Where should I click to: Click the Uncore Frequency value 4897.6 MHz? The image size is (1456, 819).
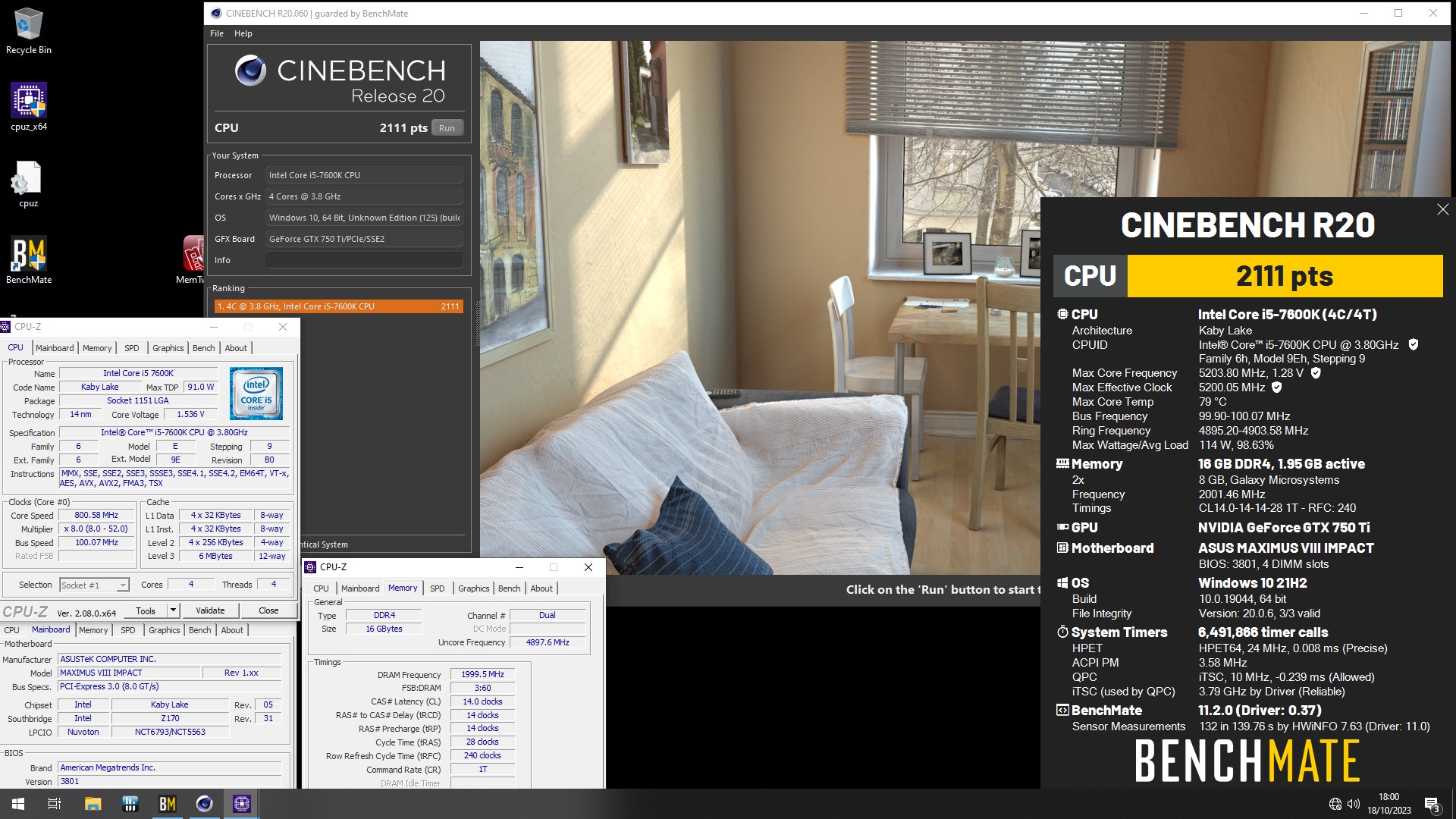[x=548, y=642]
